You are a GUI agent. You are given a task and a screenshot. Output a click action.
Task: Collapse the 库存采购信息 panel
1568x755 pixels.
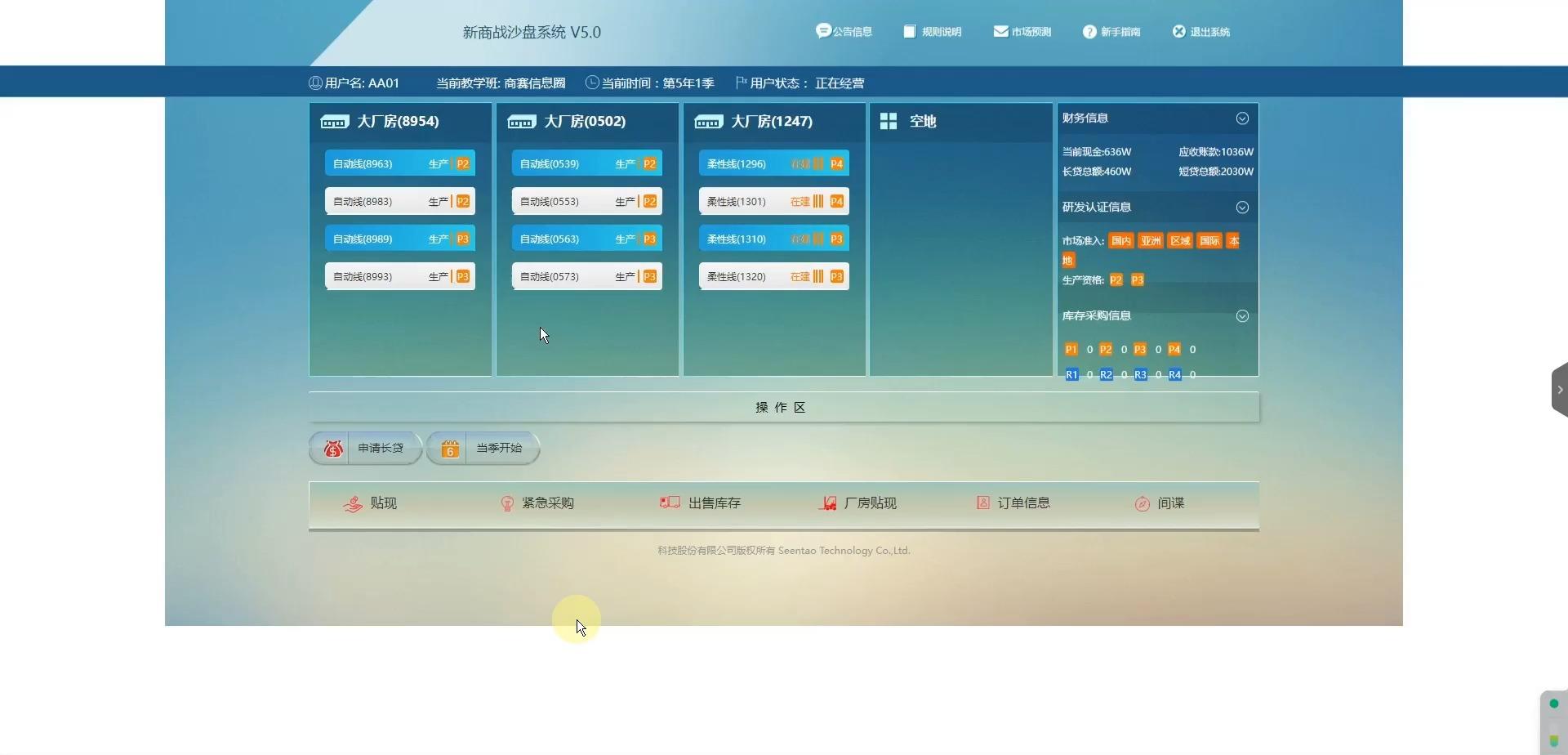pos(1242,315)
